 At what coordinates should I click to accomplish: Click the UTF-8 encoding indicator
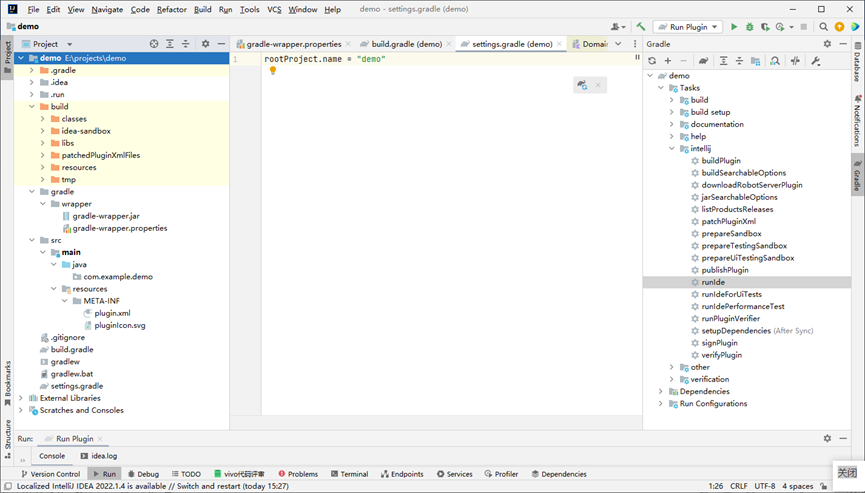(x=765, y=486)
